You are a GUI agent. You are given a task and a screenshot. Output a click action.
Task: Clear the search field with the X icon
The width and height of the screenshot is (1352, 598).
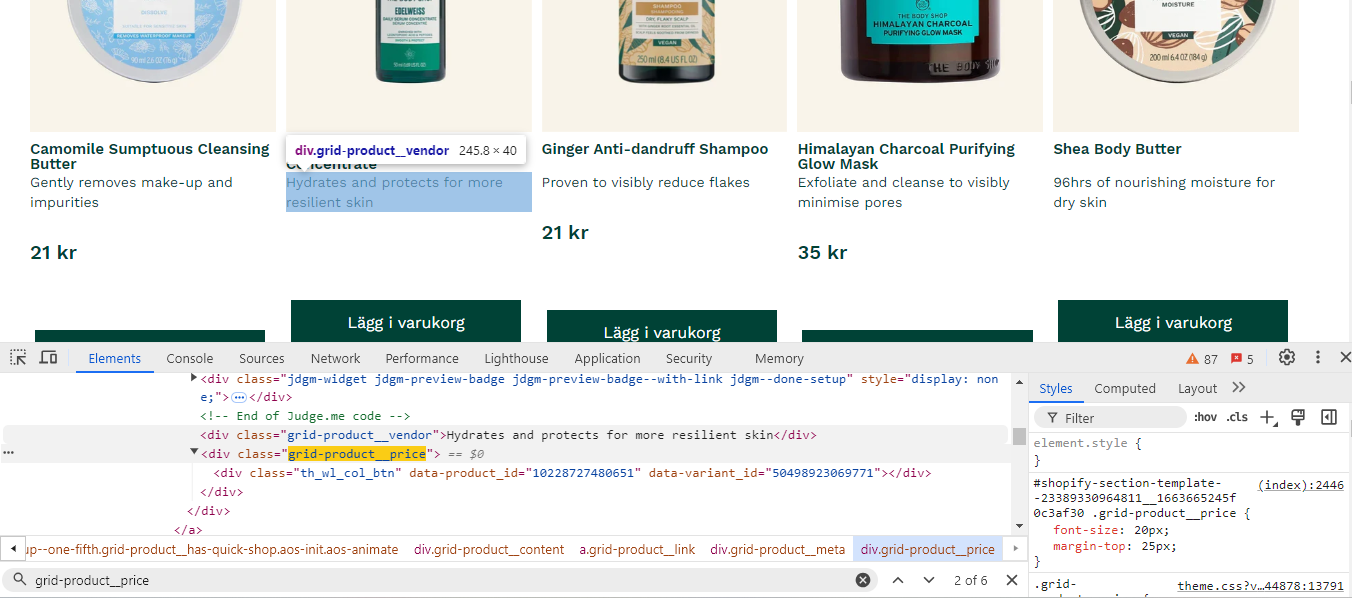point(863,580)
